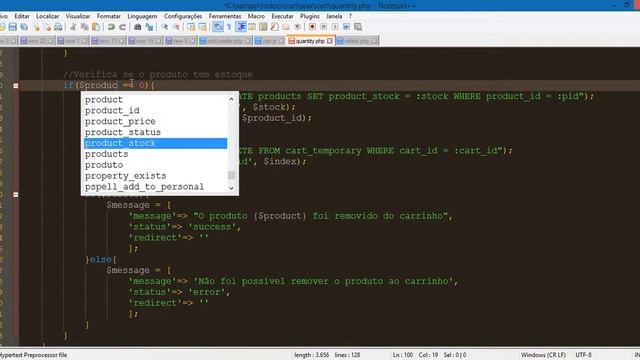The width and height of the screenshot is (640, 360).
Task: Start macro recording with red record icon
Action: click(x=312, y=27)
